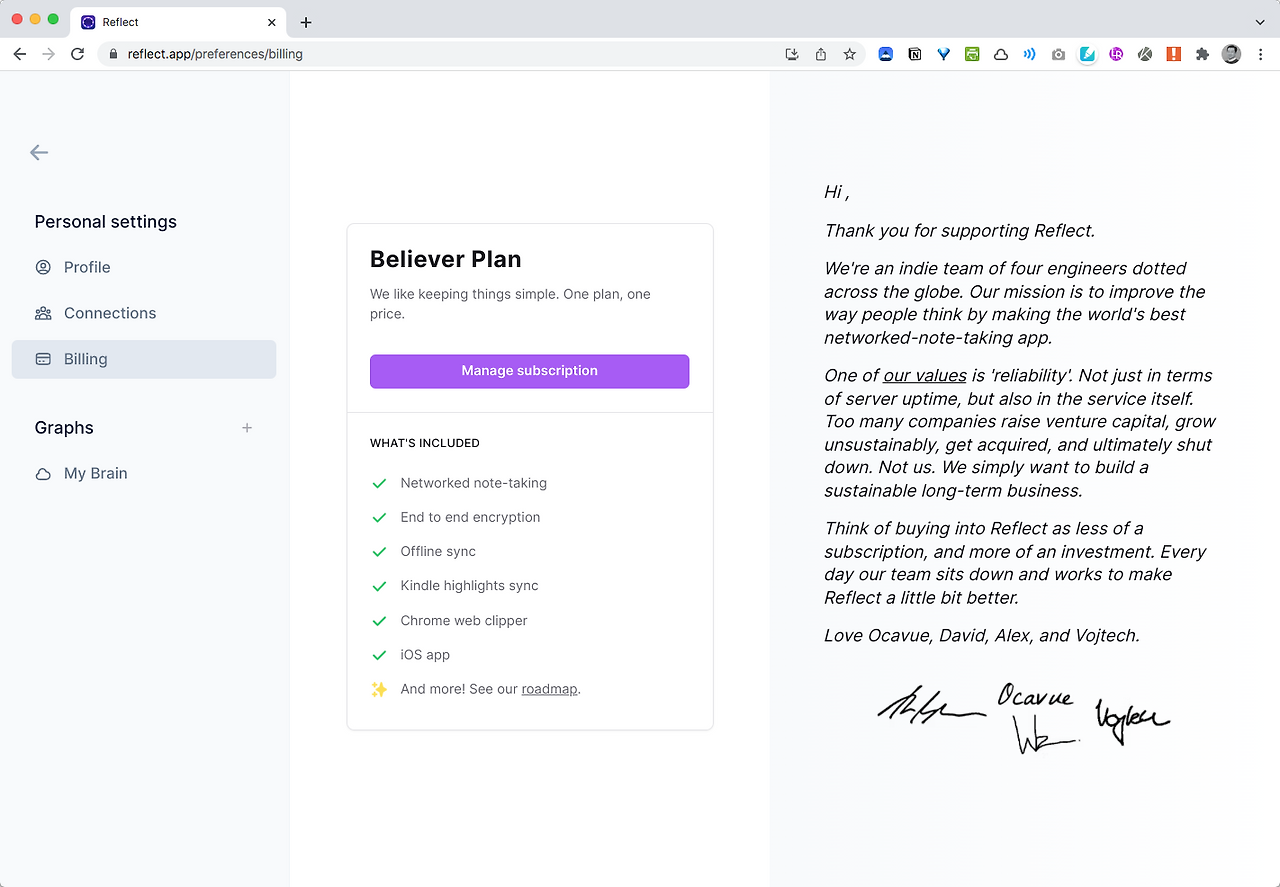1280x887 pixels.
Task: Click the gray circular K extension icon
Action: 1145,54
